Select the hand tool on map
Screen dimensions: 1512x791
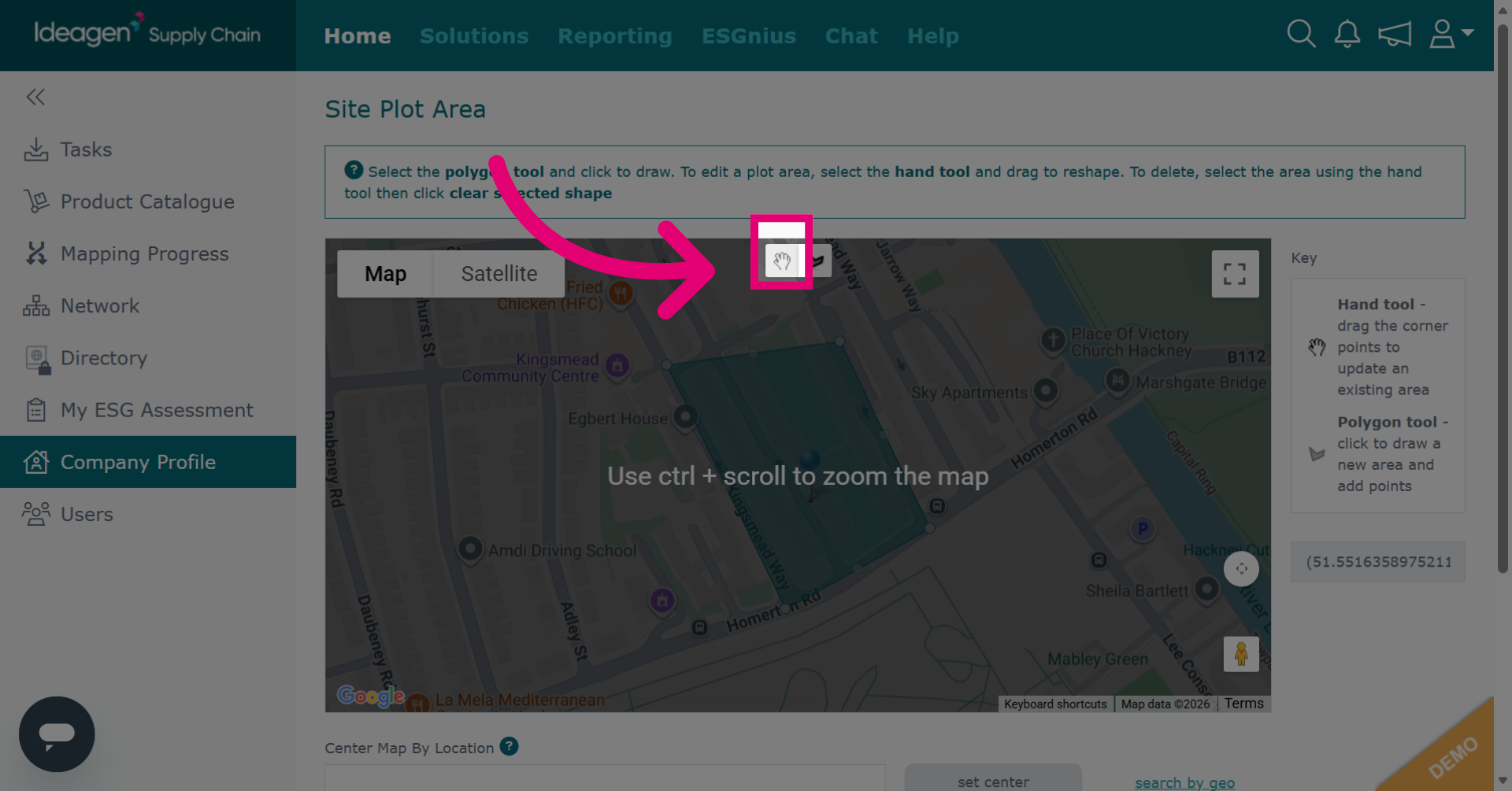[x=781, y=261]
